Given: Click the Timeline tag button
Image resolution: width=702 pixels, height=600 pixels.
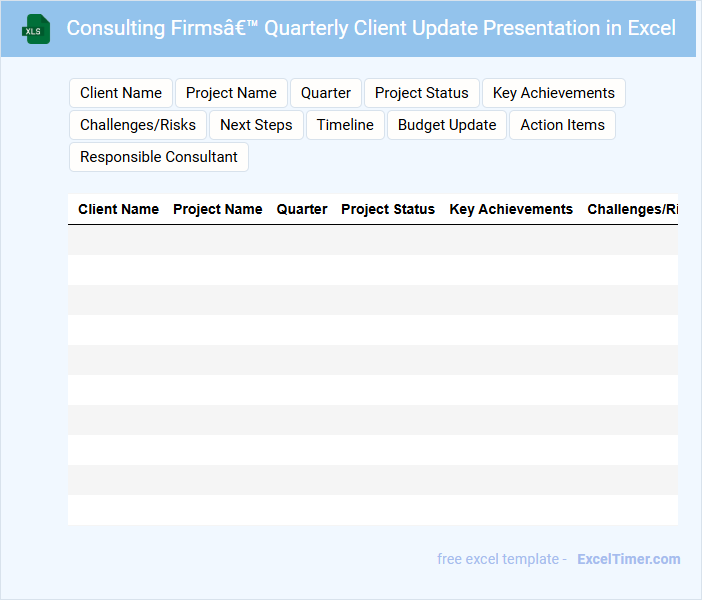Looking at the screenshot, I should tap(345, 125).
